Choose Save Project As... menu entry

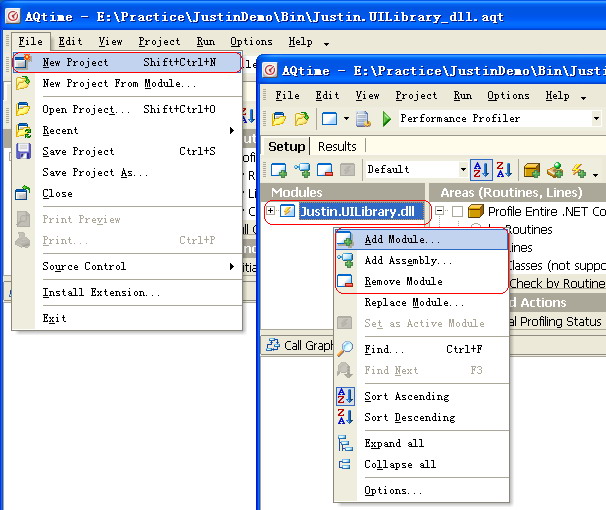[127, 172]
